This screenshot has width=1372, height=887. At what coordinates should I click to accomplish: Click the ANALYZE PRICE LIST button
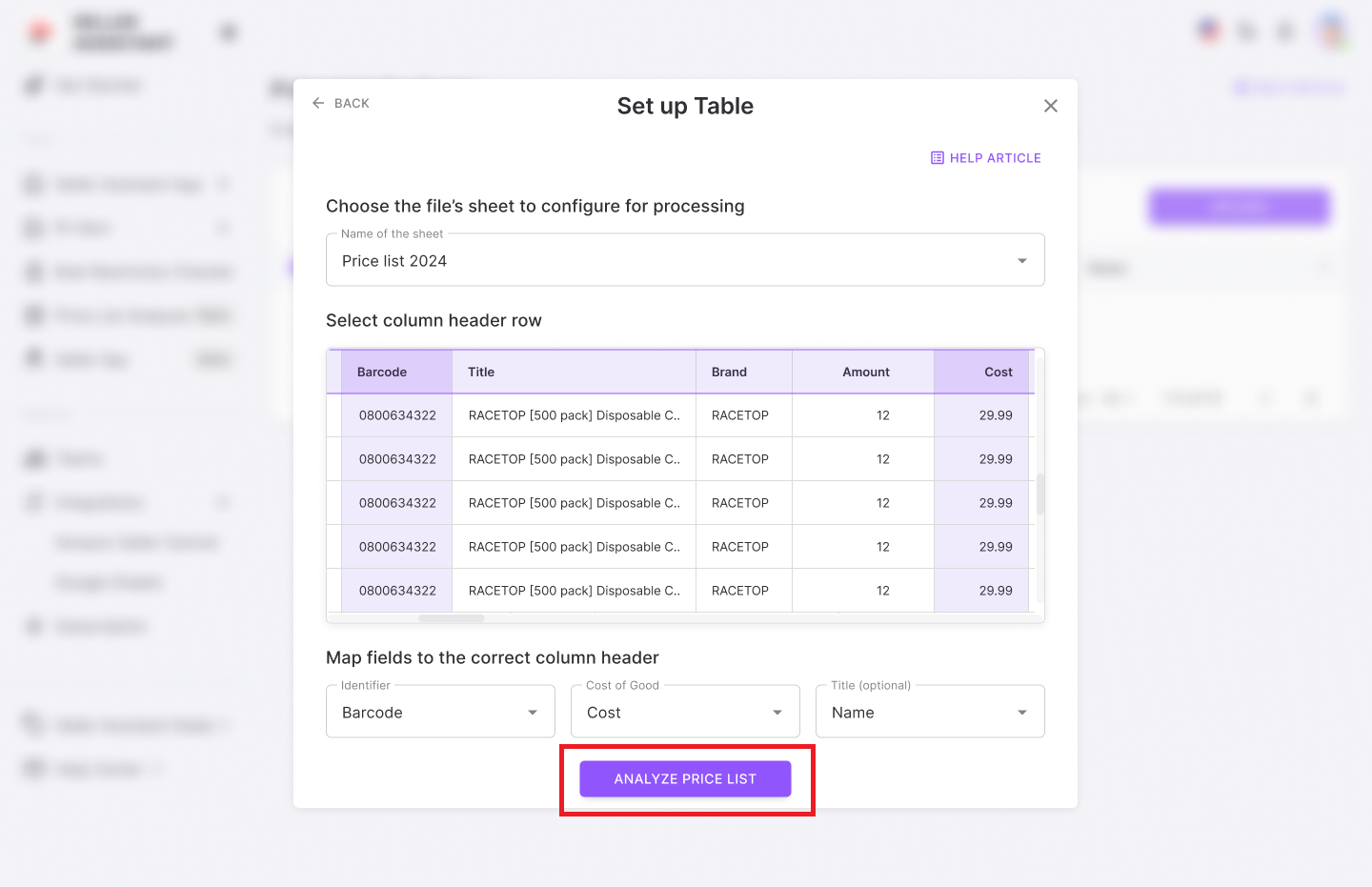[x=685, y=778]
